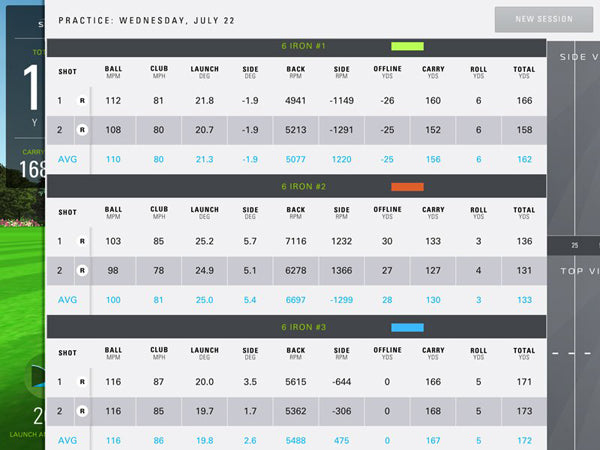Image resolution: width=600 pixels, height=450 pixels.
Task: Start a new session with the New Session button
Action: click(543, 19)
